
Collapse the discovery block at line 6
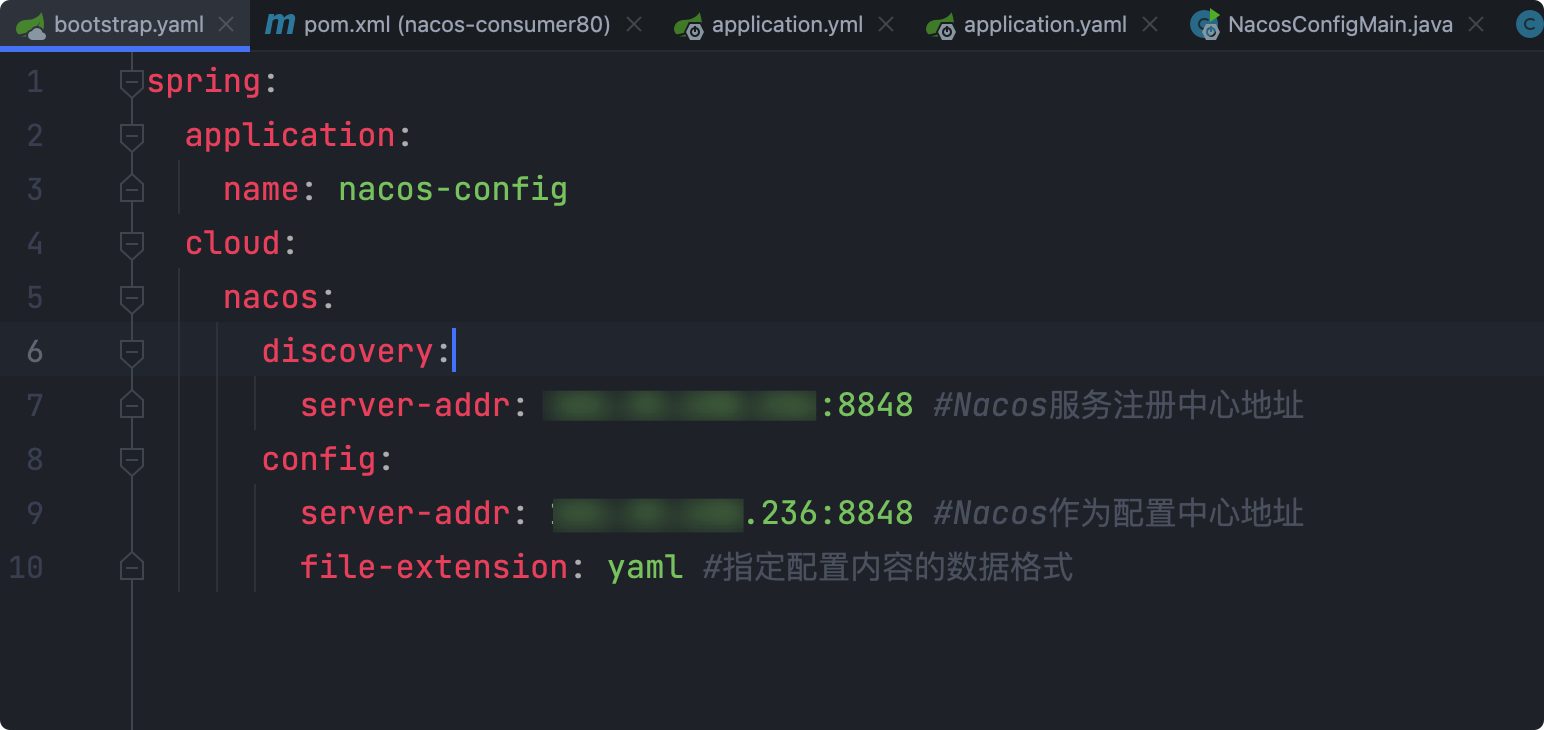pos(131,351)
